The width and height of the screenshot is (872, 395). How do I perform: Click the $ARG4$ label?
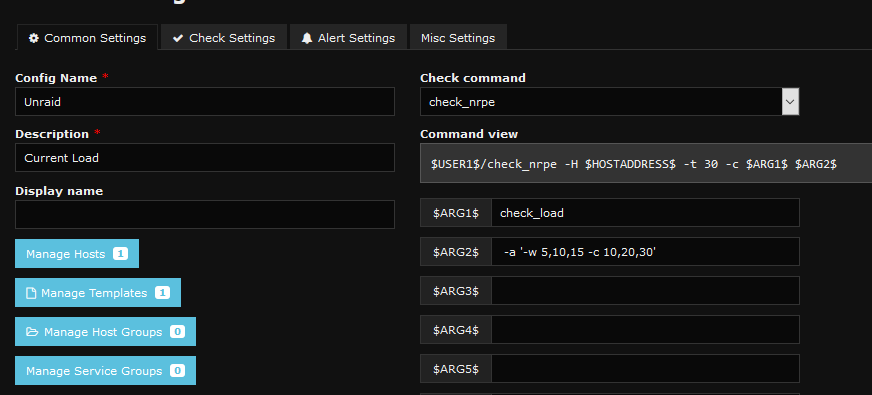456,330
